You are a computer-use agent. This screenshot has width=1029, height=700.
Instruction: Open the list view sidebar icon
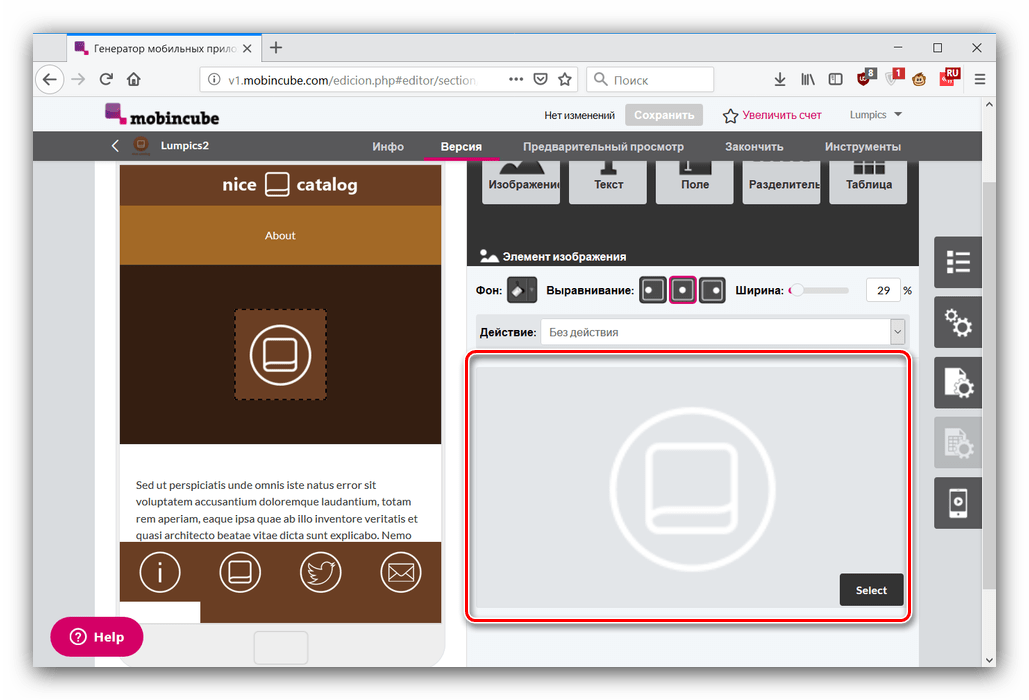click(958, 262)
